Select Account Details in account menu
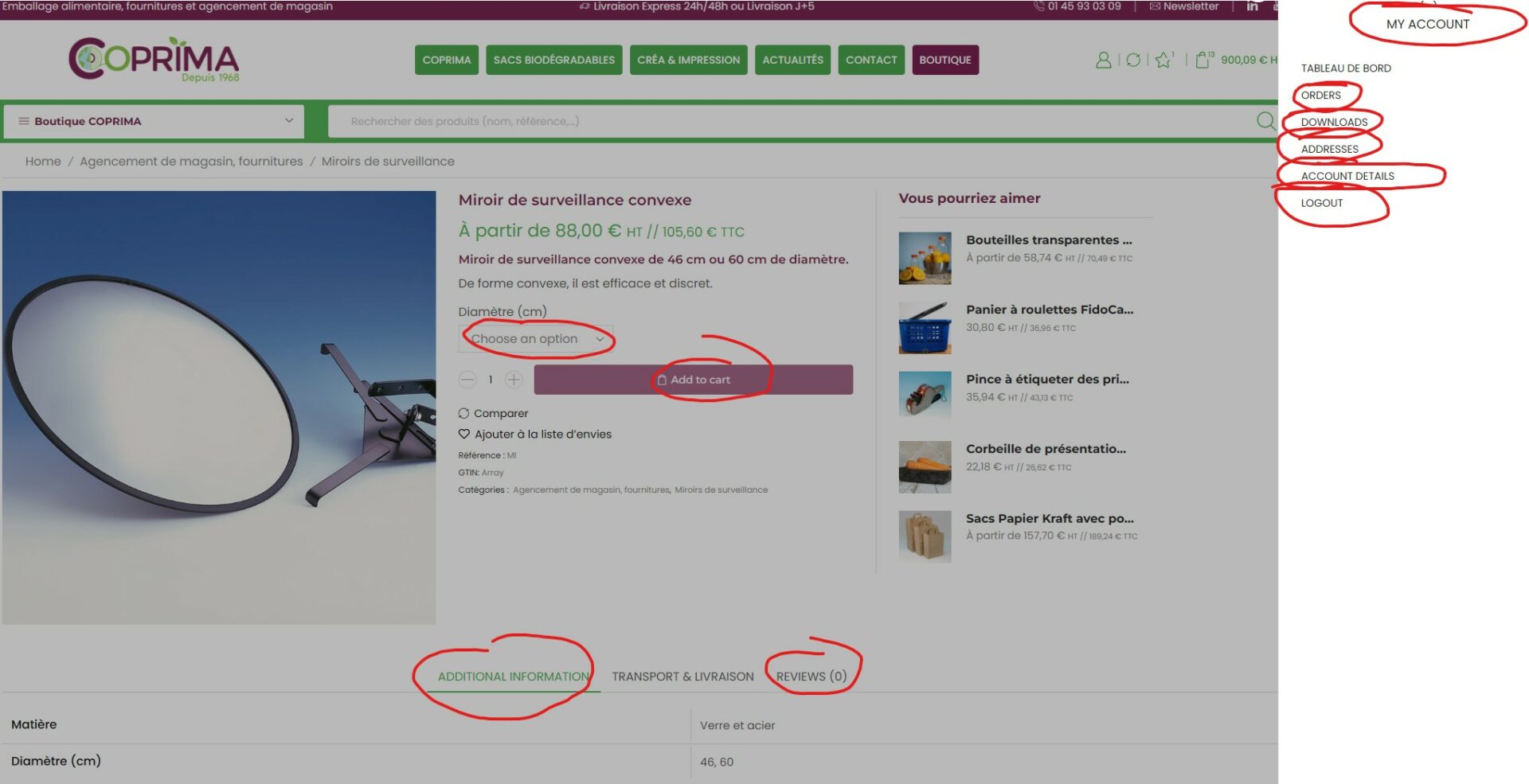The width and height of the screenshot is (1529, 784). (1347, 177)
